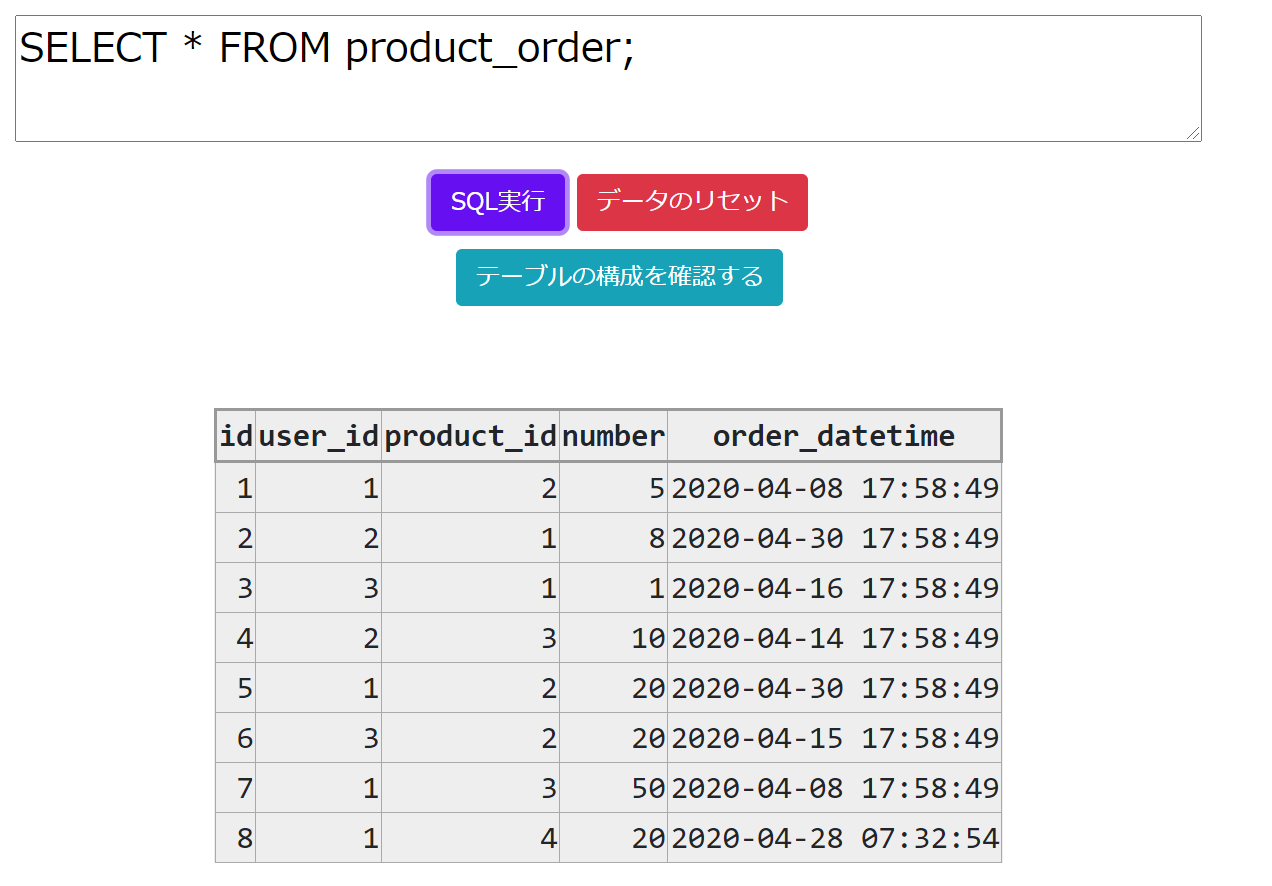Click the SQL実行 button
The image size is (1272, 886).
click(498, 202)
